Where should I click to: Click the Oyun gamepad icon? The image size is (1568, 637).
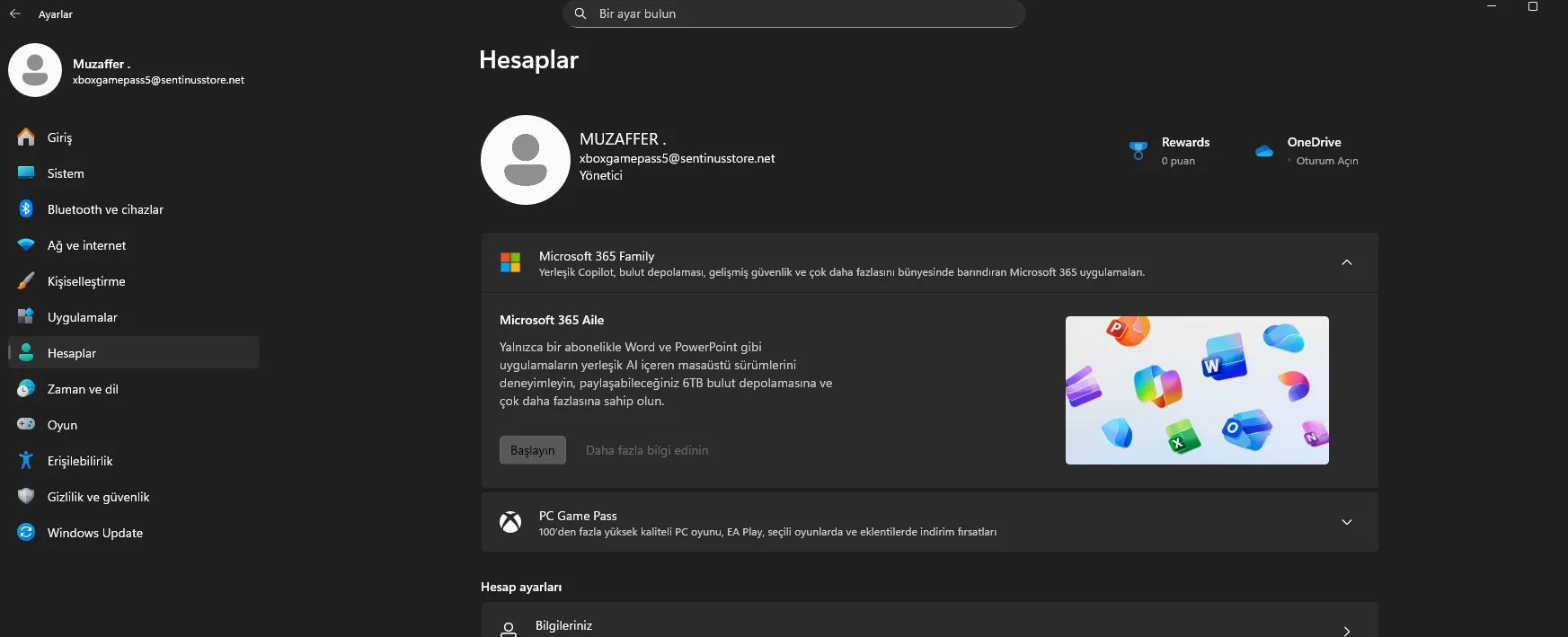26,424
